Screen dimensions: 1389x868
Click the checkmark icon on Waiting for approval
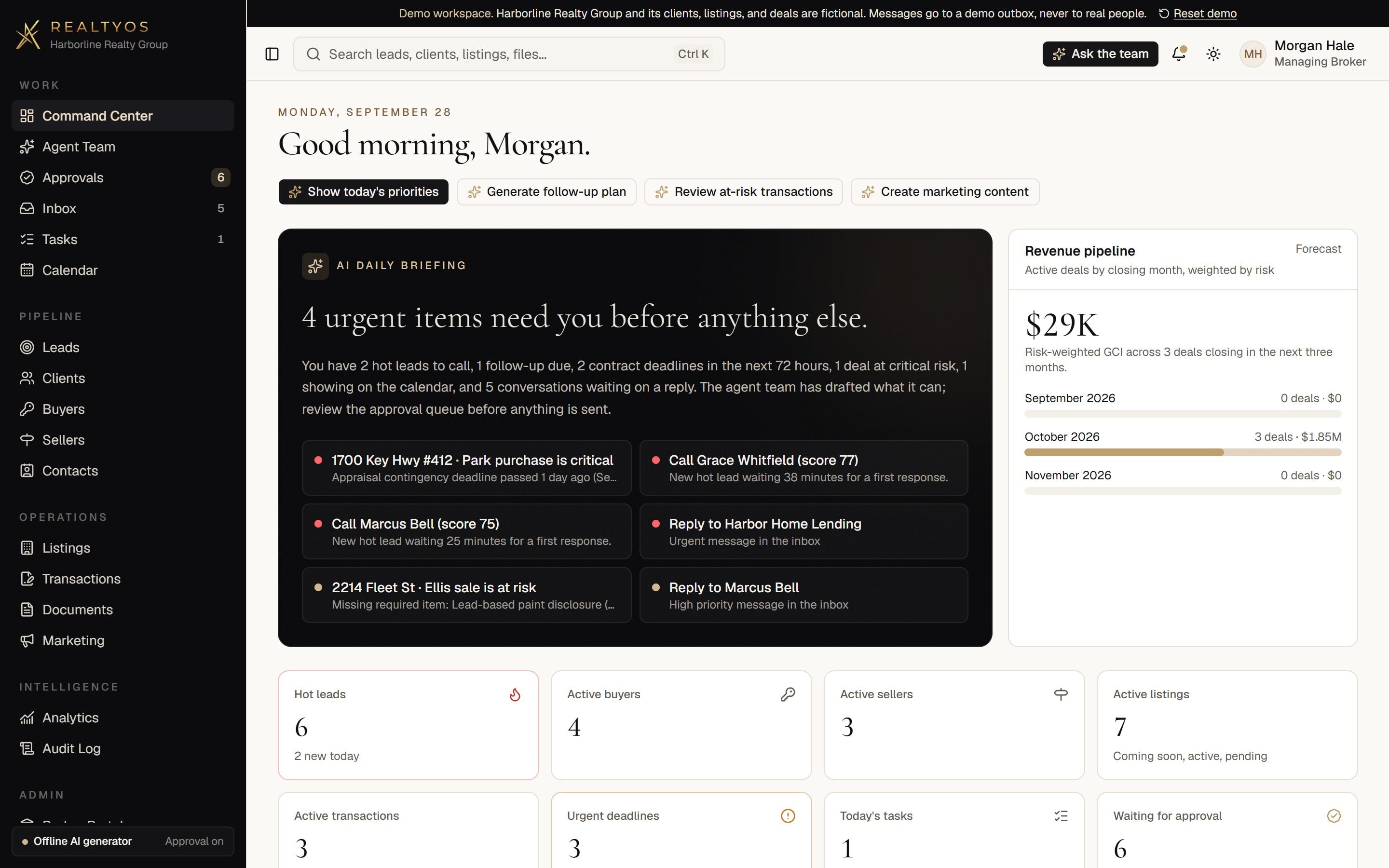[1334, 816]
